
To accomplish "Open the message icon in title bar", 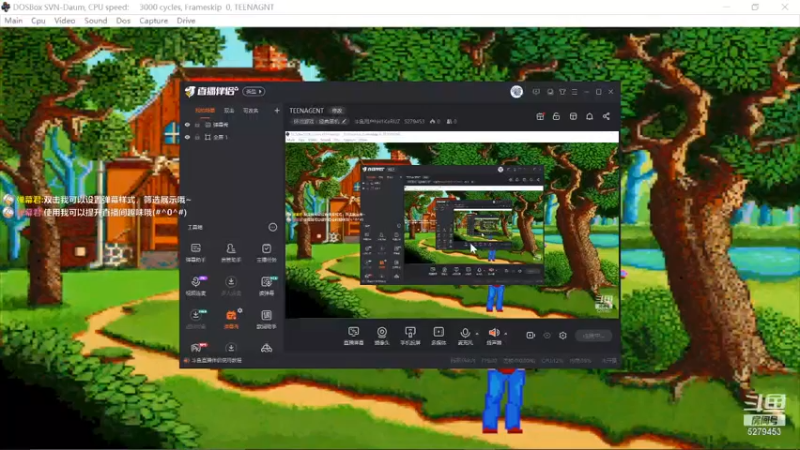I will (x=550, y=92).
